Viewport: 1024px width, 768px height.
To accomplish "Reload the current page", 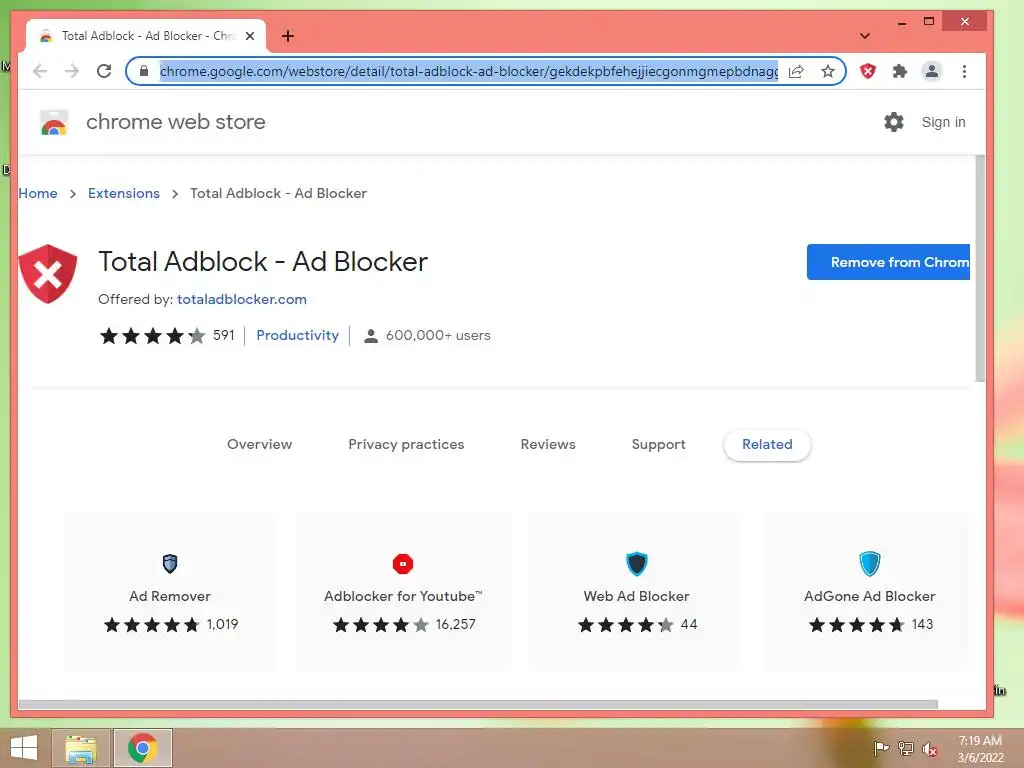I will tap(104, 71).
